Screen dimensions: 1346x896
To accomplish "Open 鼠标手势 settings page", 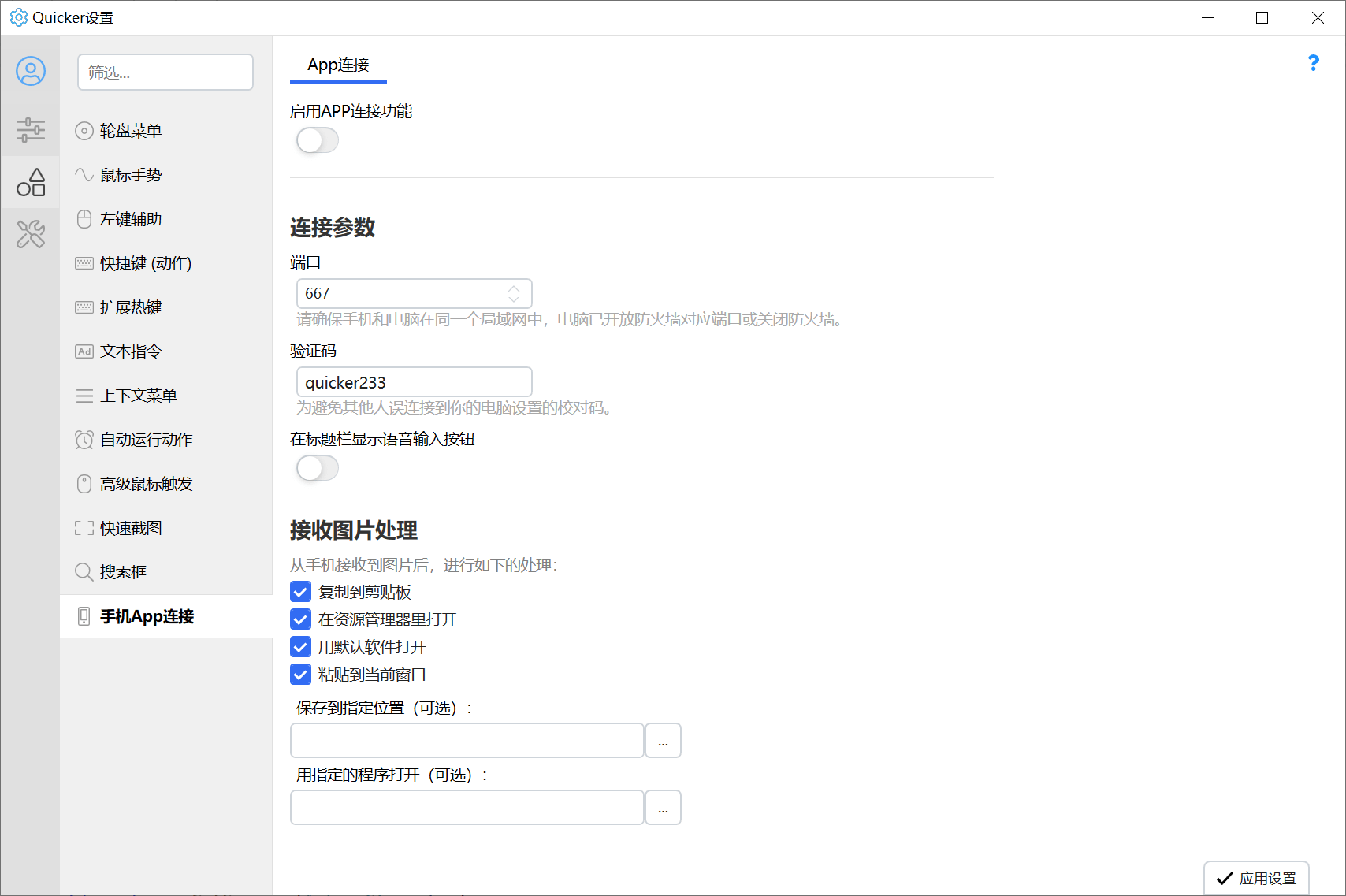I will pos(166,175).
